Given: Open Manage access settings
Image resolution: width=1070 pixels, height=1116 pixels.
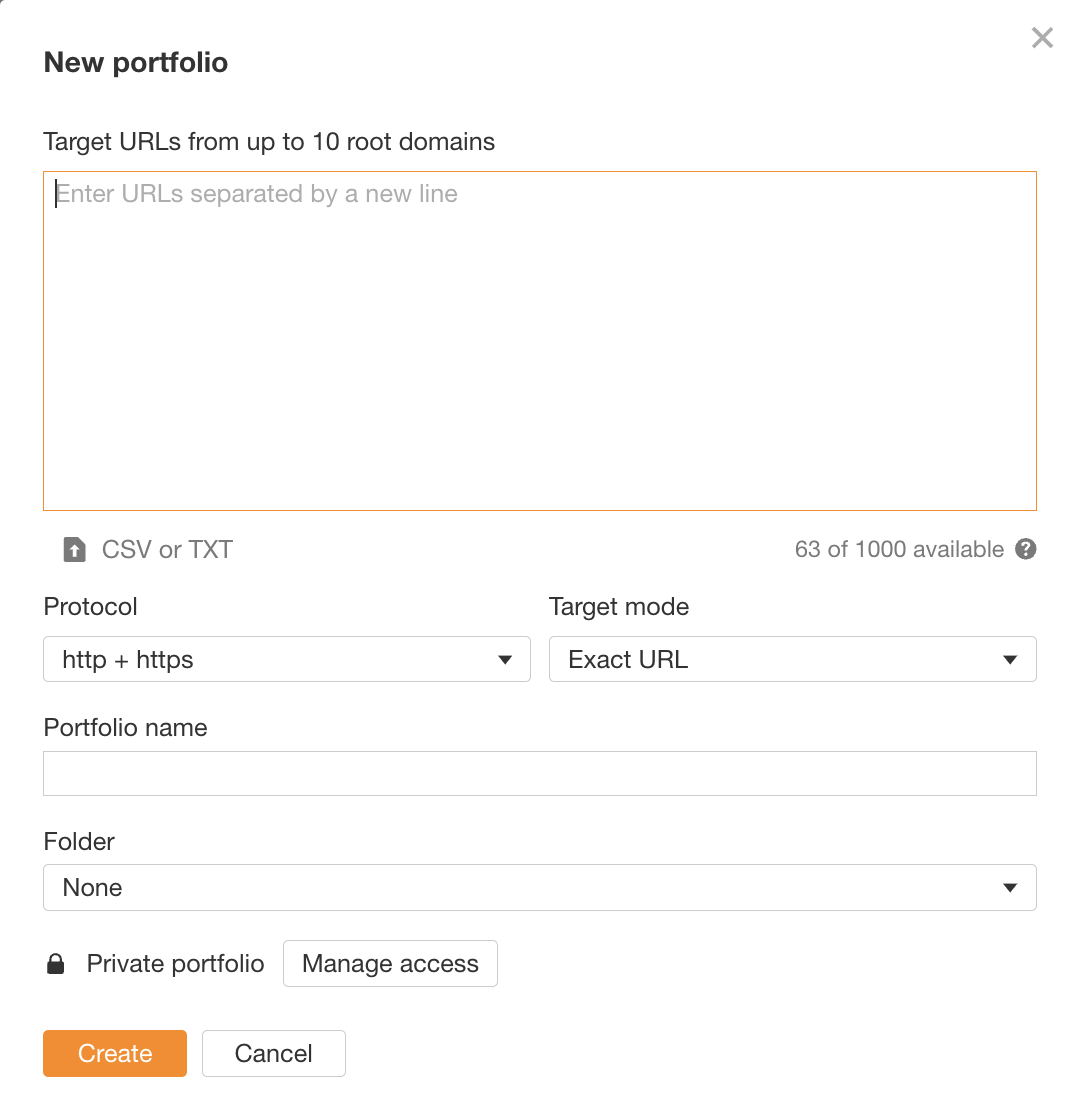Looking at the screenshot, I should (390, 963).
